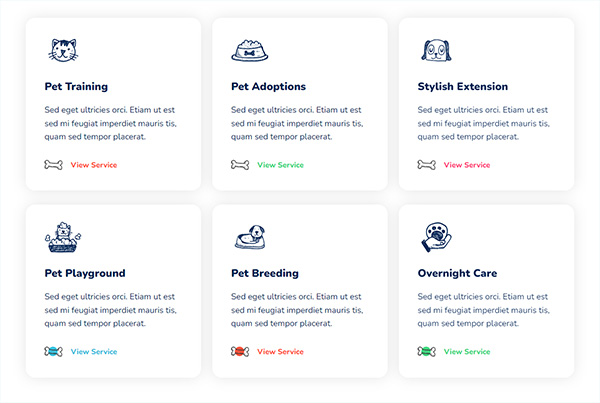The image size is (600, 403).
Task: Click the dog on bed icon
Action: pos(249,237)
